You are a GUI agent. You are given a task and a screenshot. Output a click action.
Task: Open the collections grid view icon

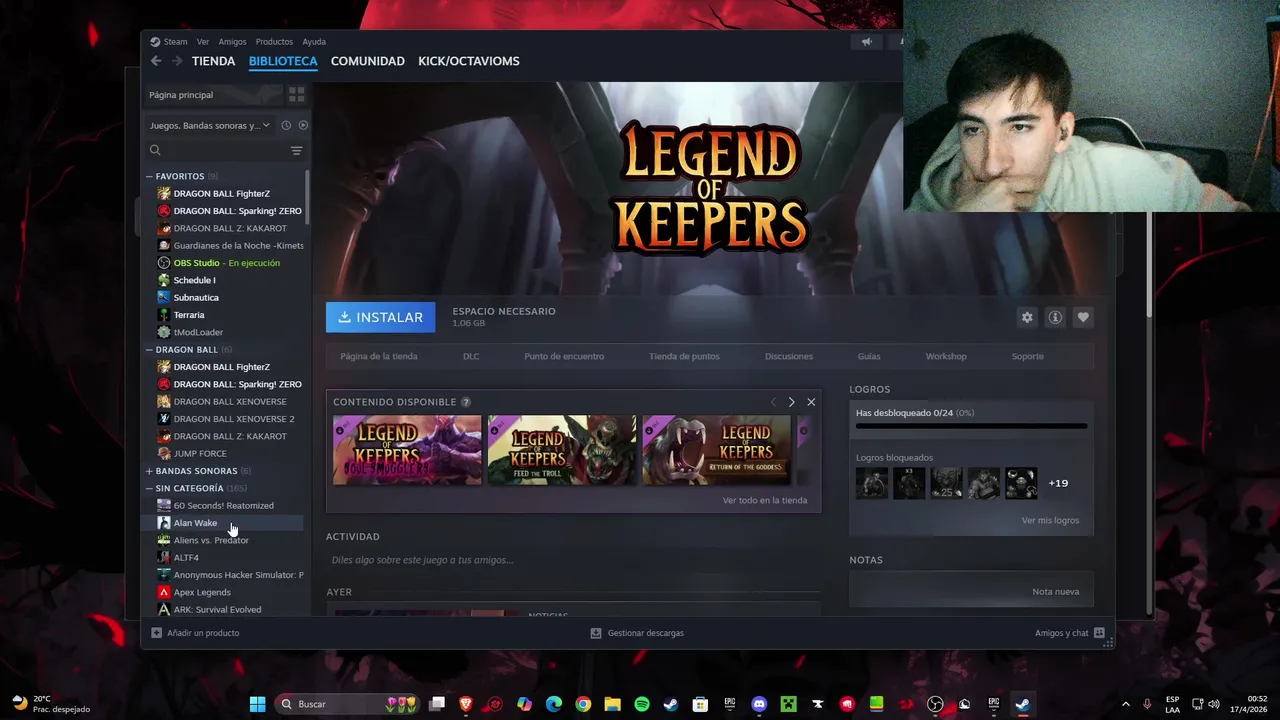click(296, 94)
